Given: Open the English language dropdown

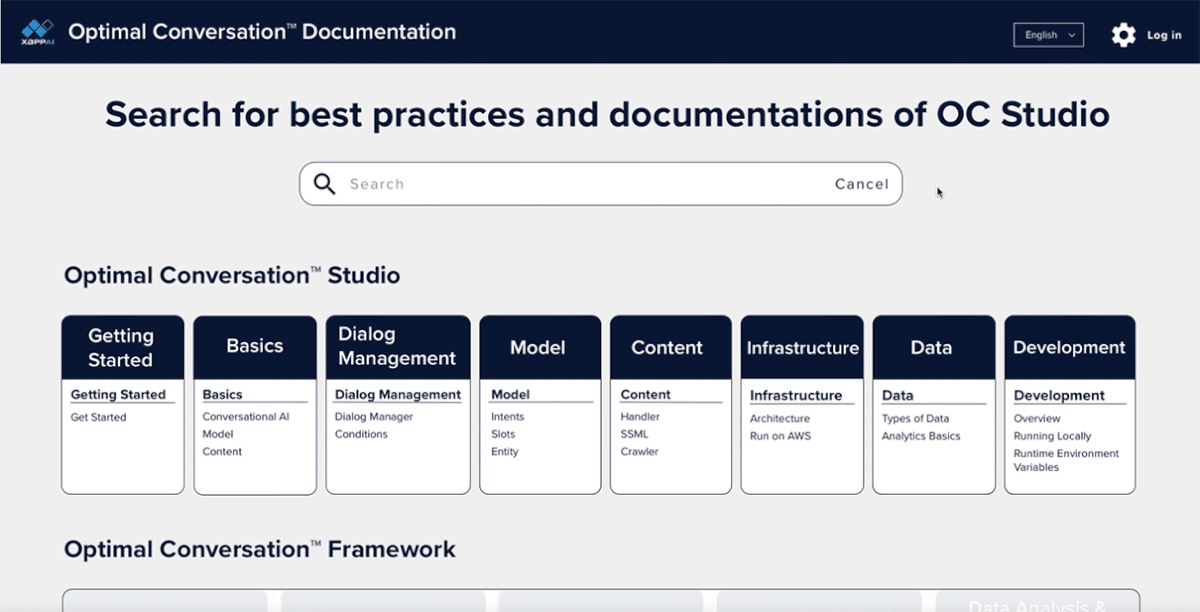Looking at the screenshot, I should 1048,35.
